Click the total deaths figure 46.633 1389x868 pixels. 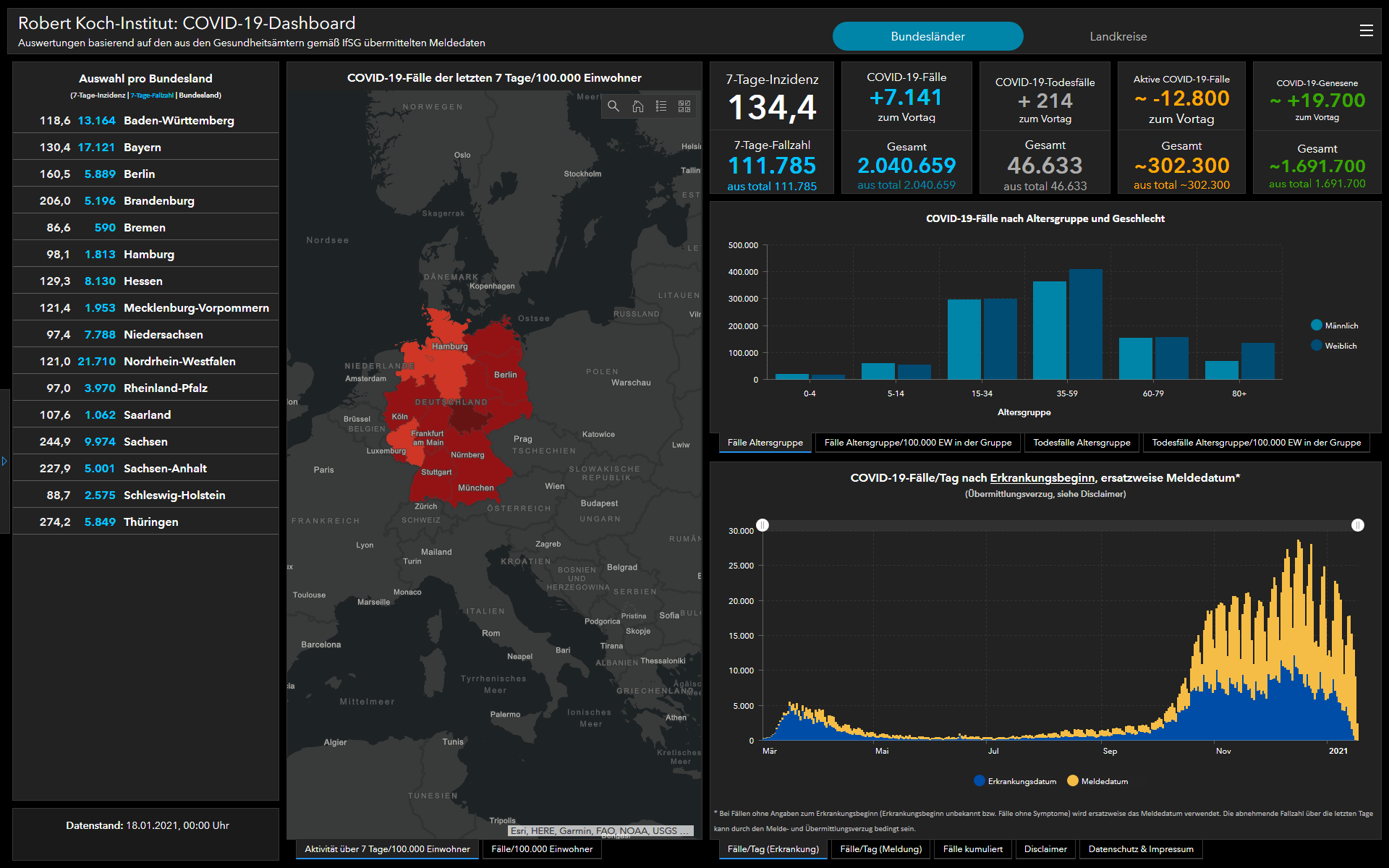coord(1045,166)
